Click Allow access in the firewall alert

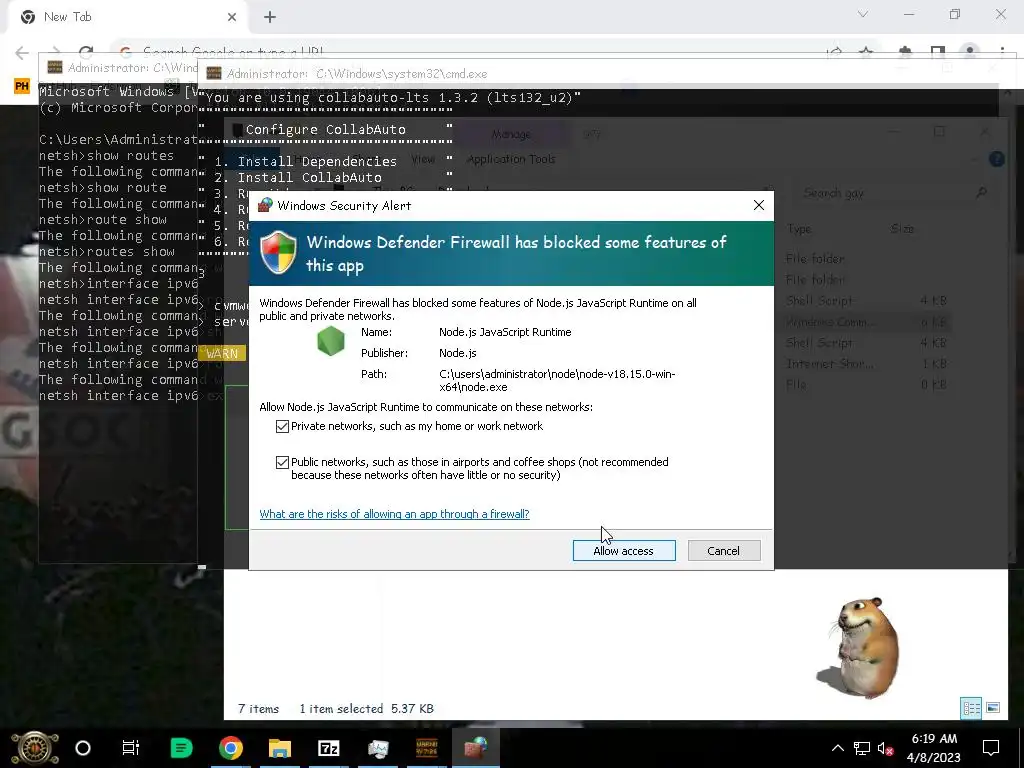624,551
